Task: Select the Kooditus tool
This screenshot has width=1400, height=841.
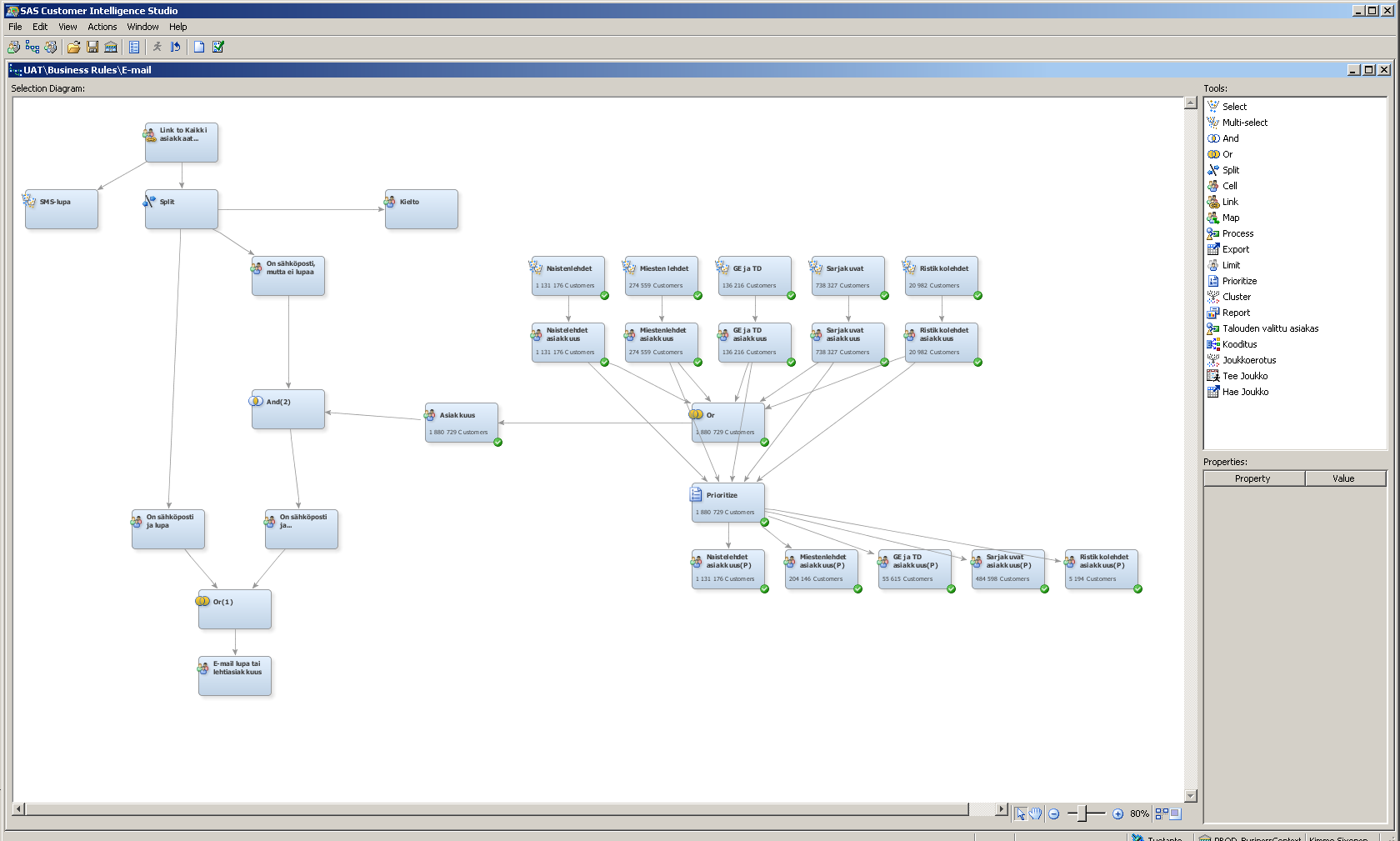Action: pos(1239,344)
